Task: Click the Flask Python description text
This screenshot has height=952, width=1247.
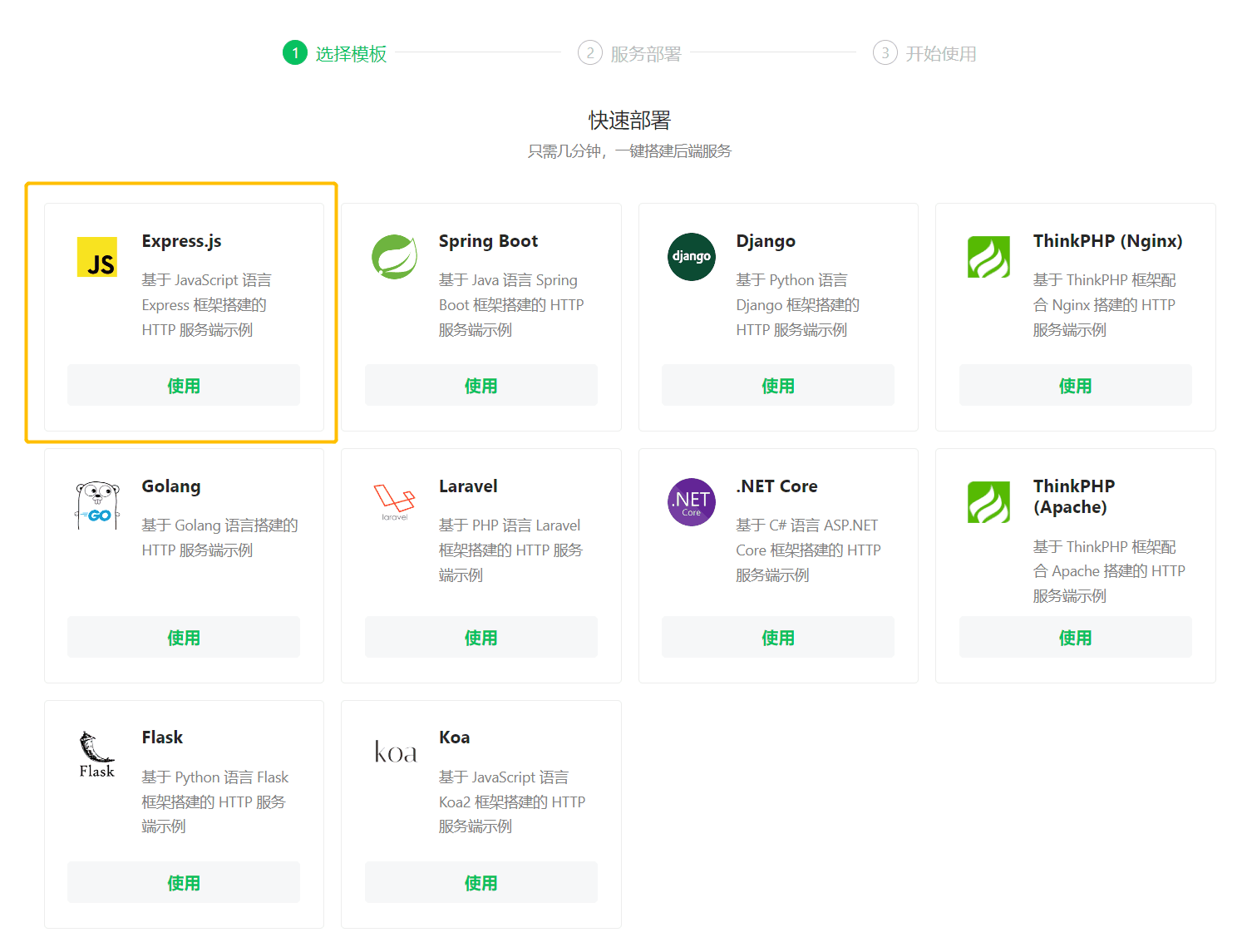Action: pyautogui.click(x=214, y=802)
